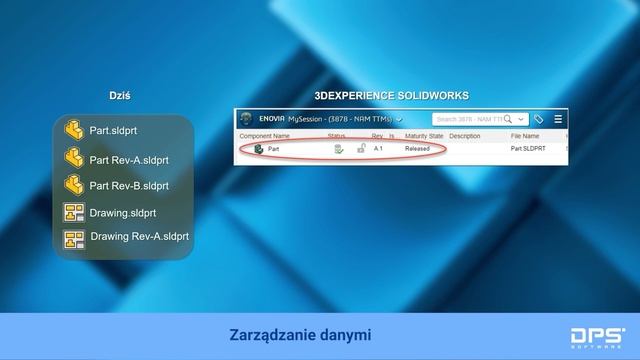Sort by File Name column header
The image size is (640, 360).
click(525, 136)
